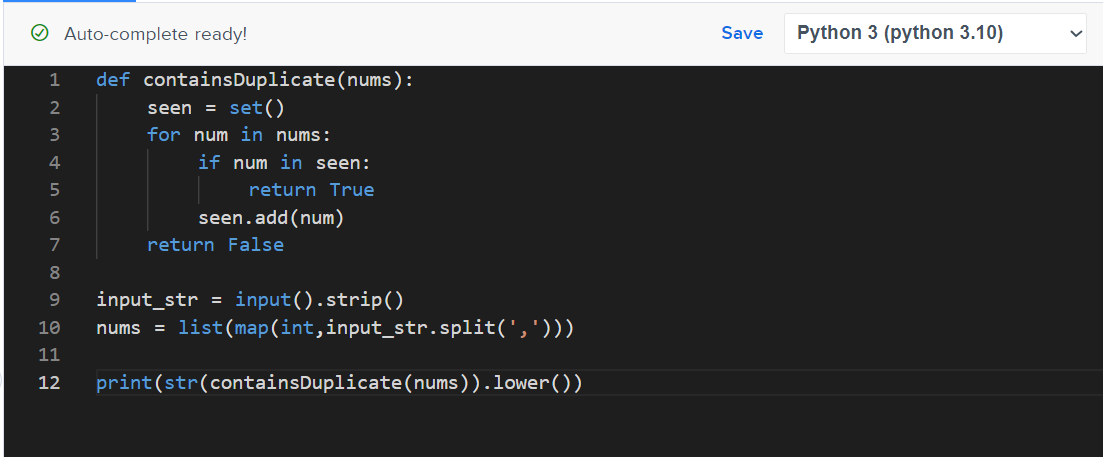Click the 'for num in nums:' line
The height and width of the screenshot is (457, 1103).
[238, 135]
